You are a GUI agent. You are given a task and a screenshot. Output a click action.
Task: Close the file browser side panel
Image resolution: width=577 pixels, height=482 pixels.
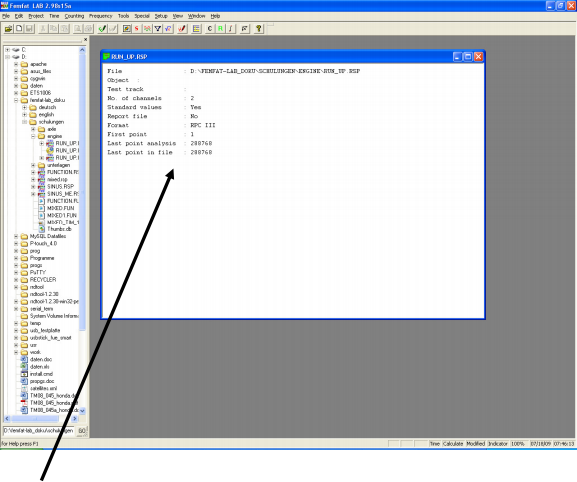click(85, 39)
